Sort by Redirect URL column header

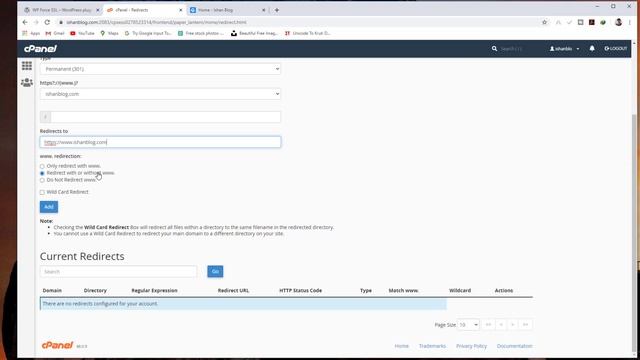233,290
